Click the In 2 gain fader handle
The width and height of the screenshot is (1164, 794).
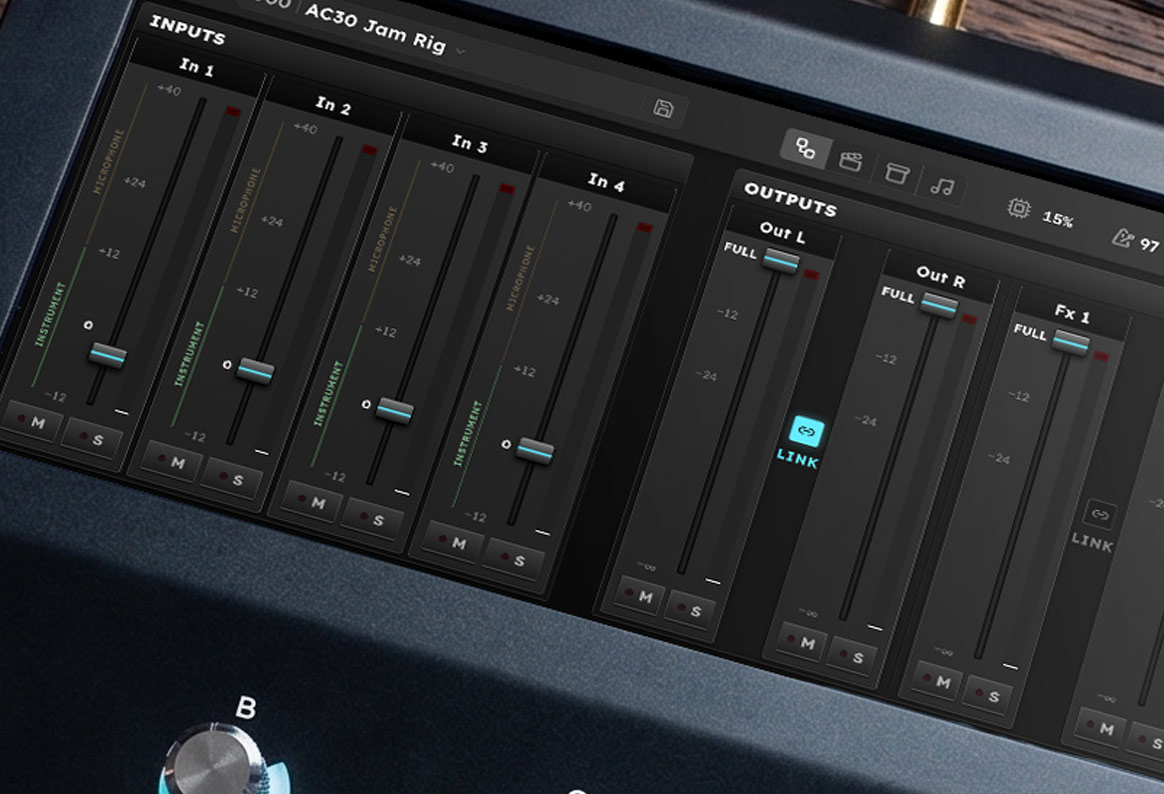255,370
